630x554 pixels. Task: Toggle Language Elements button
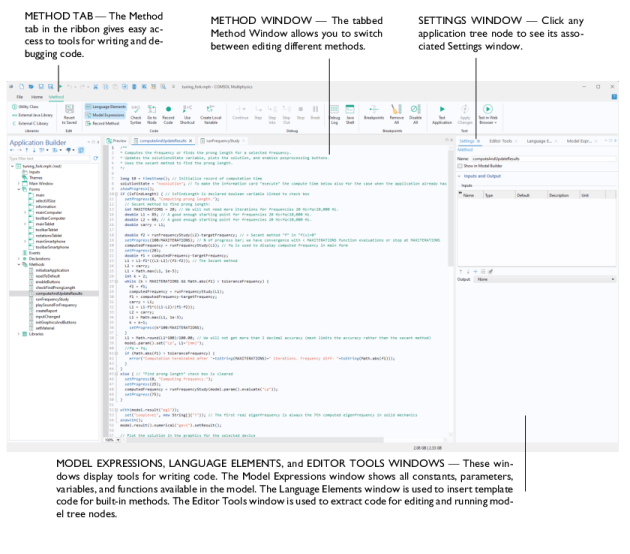[107, 105]
